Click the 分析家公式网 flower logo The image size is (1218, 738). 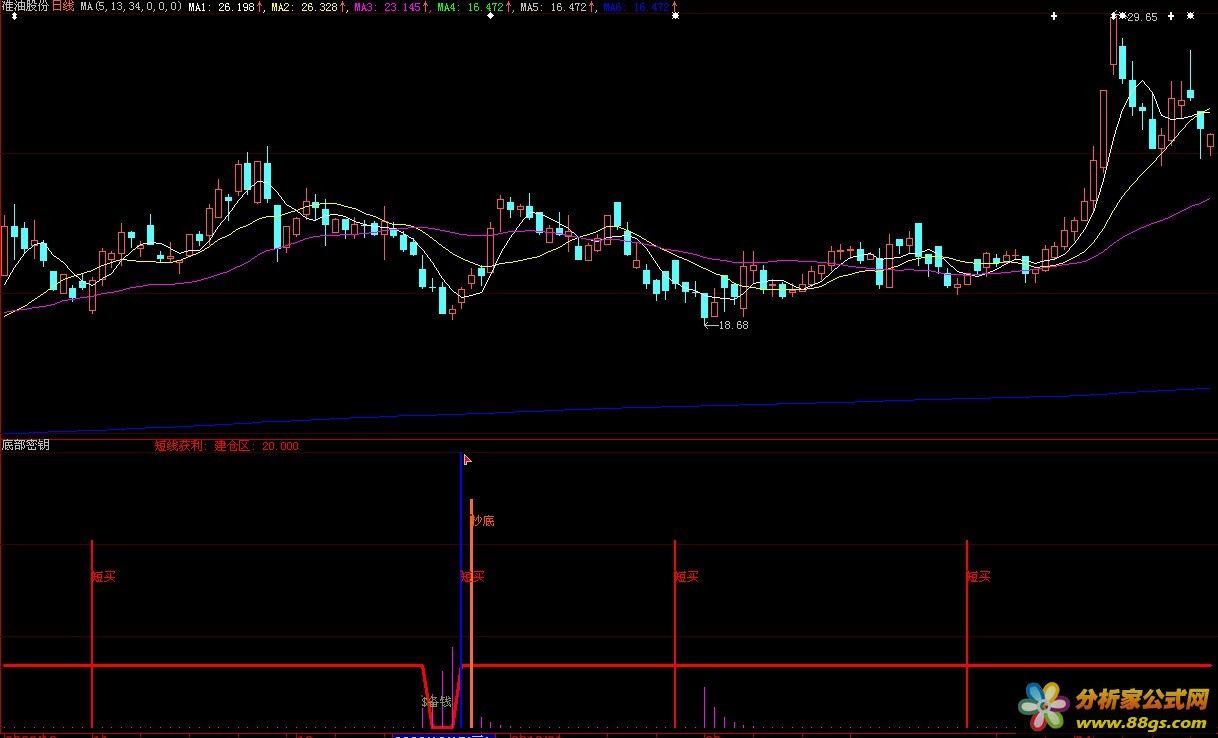[1044, 706]
